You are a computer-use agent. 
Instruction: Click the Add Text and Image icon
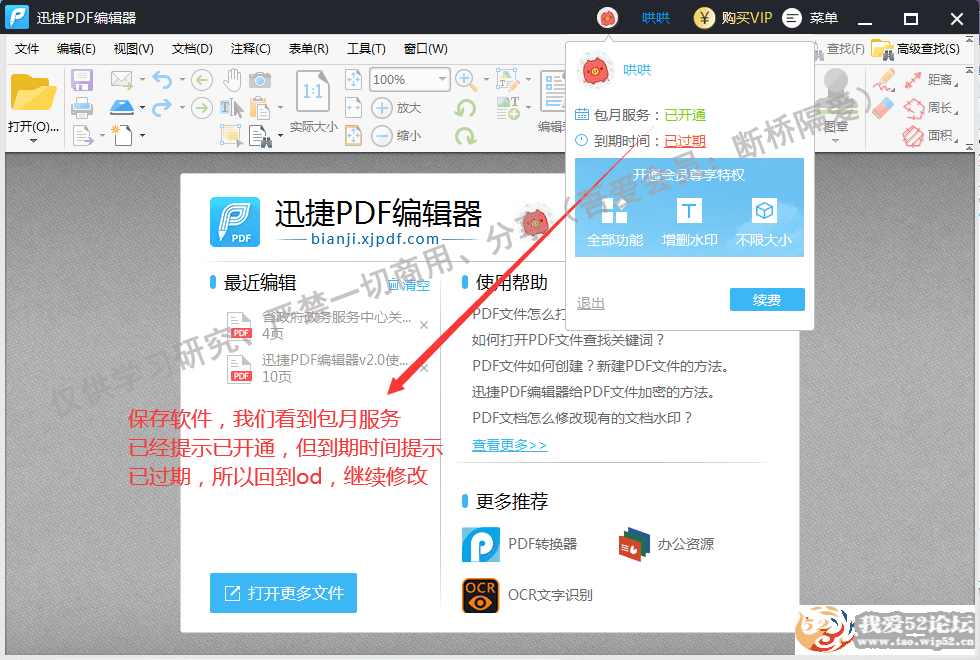[508, 108]
